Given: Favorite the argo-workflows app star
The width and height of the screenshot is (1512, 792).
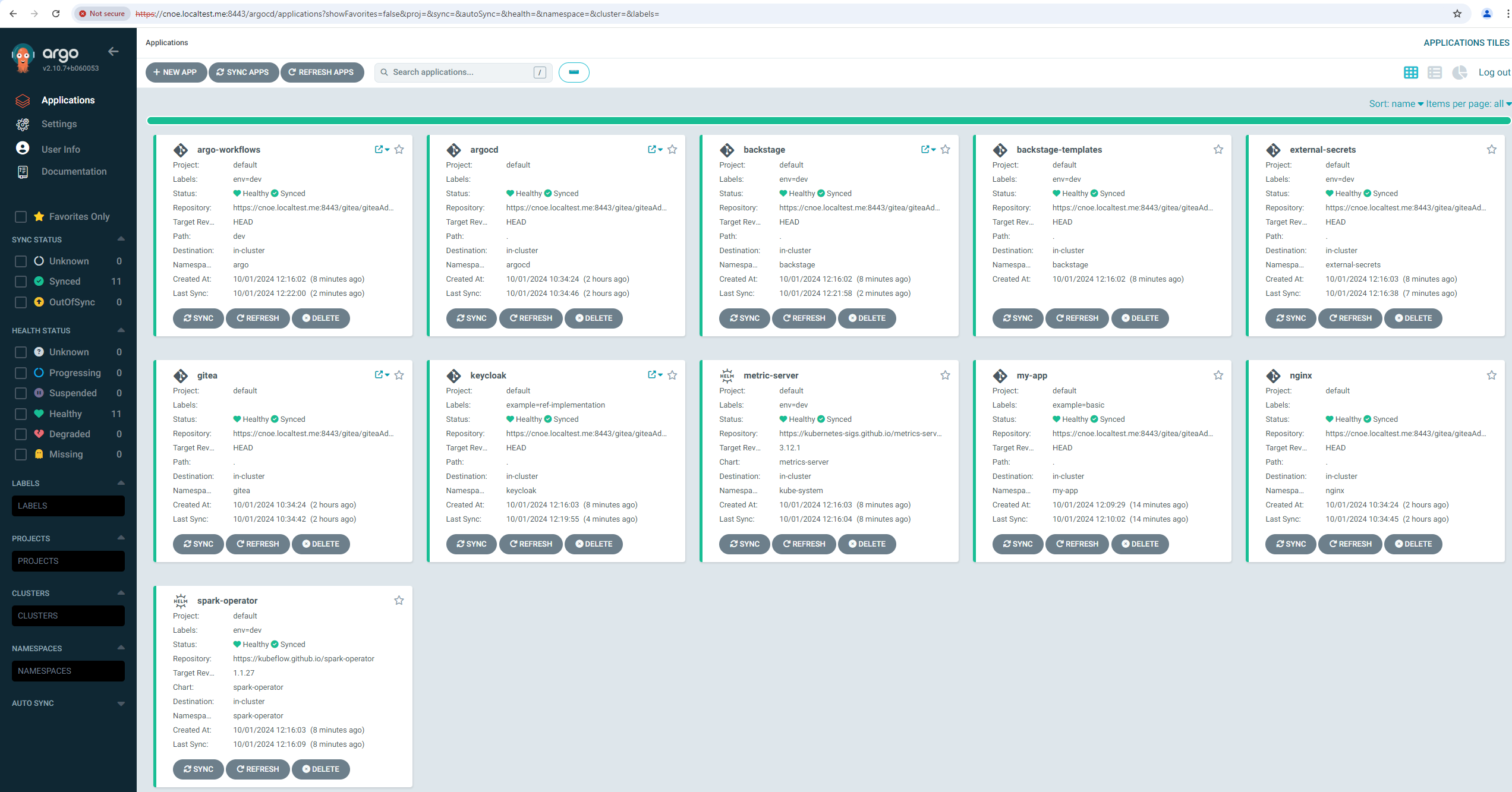Looking at the screenshot, I should pyautogui.click(x=399, y=150).
